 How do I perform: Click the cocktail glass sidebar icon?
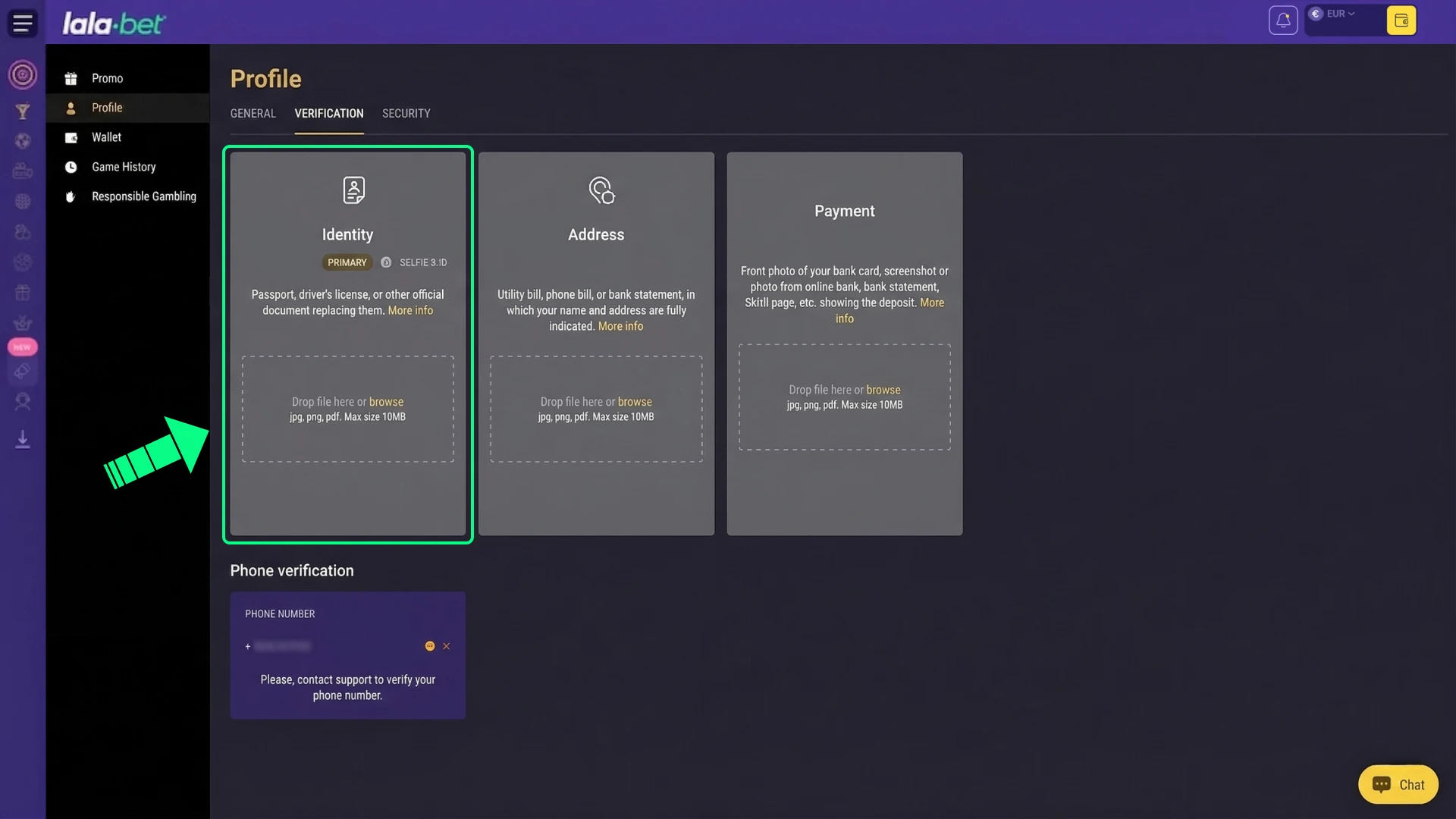point(23,111)
